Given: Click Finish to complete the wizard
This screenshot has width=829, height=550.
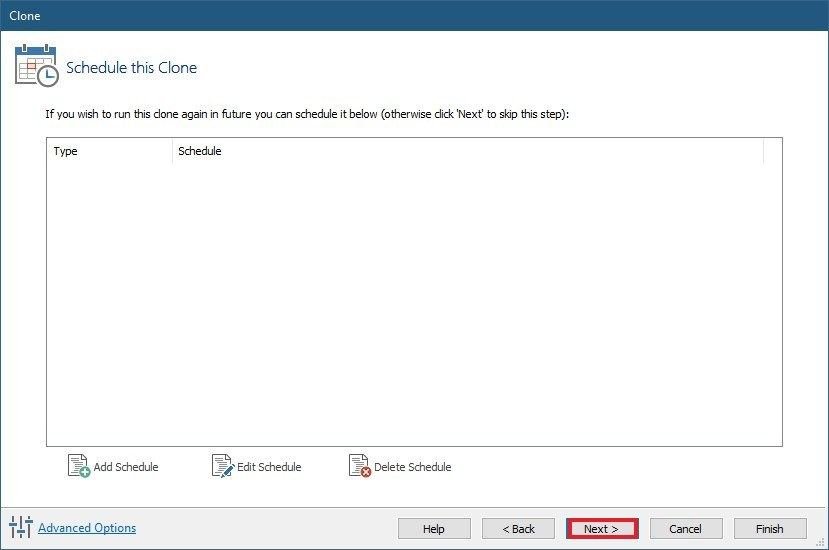Looking at the screenshot, I should [x=770, y=529].
